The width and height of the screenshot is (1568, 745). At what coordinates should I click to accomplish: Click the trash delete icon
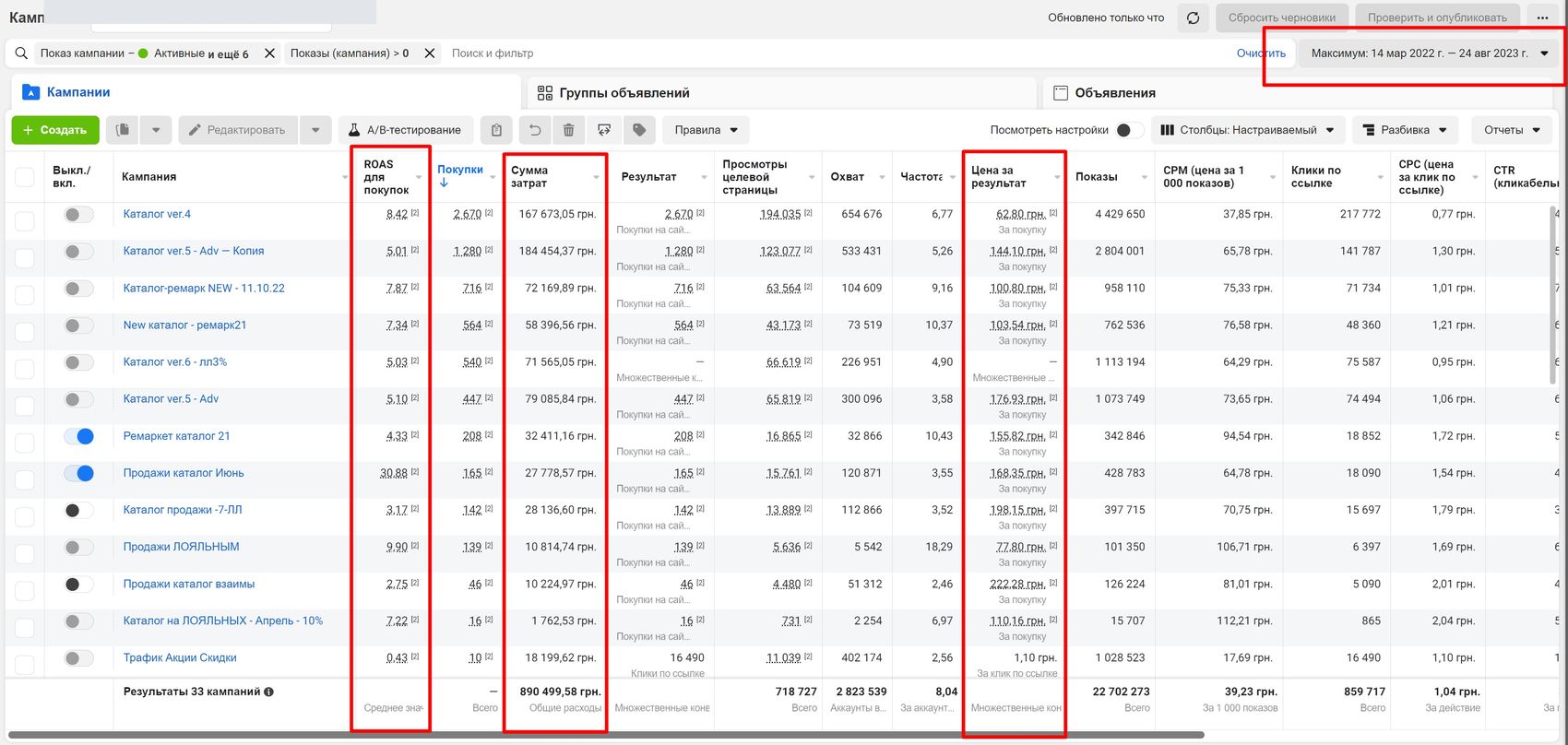point(568,130)
